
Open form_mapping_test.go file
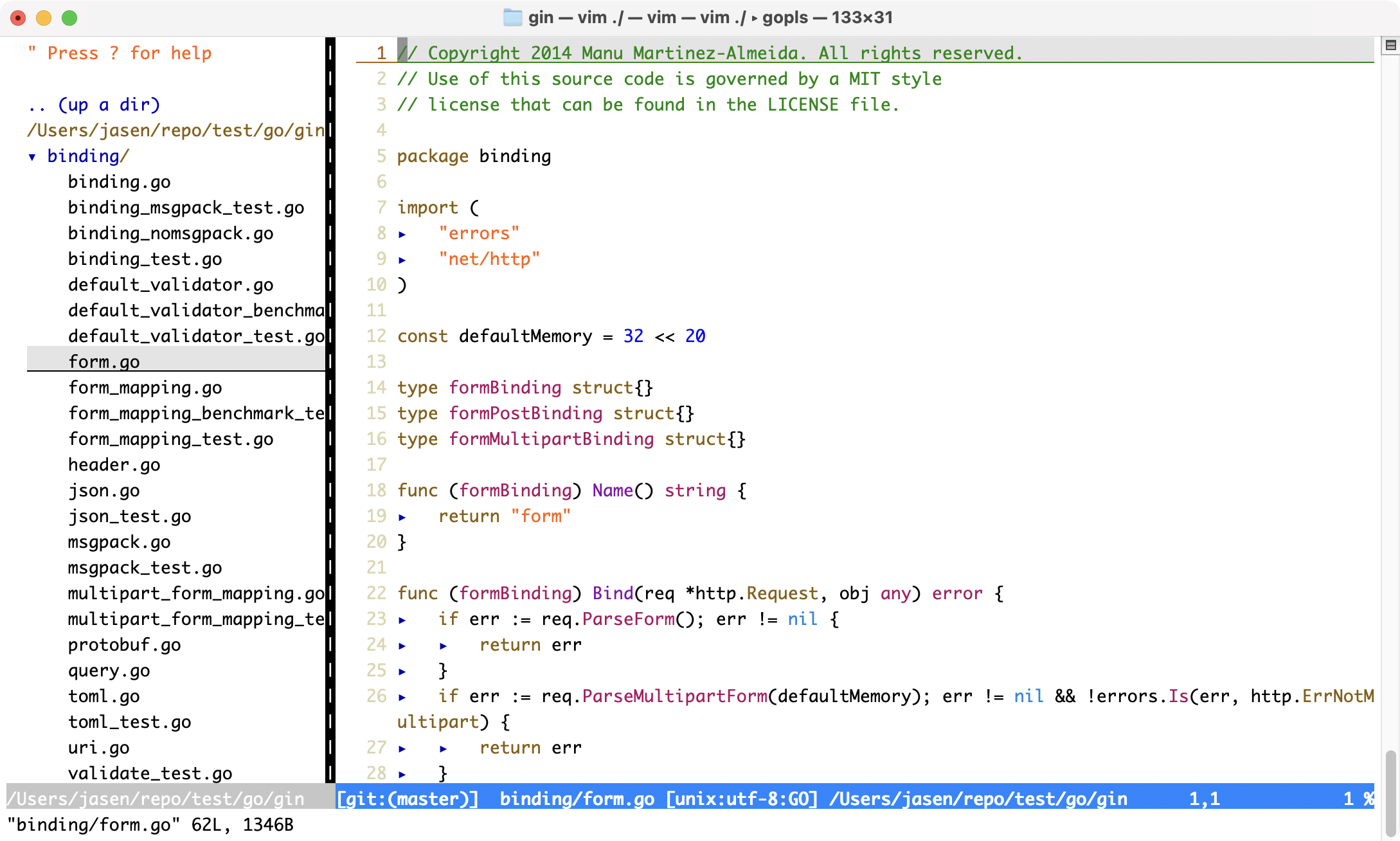[x=171, y=439]
